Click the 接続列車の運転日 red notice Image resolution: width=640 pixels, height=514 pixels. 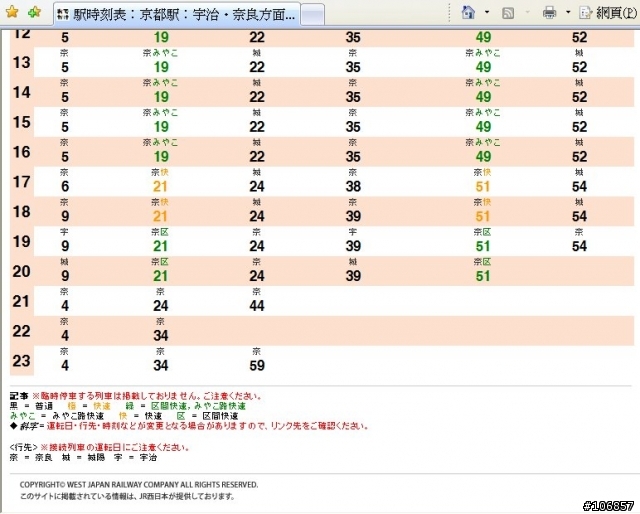(x=115, y=447)
